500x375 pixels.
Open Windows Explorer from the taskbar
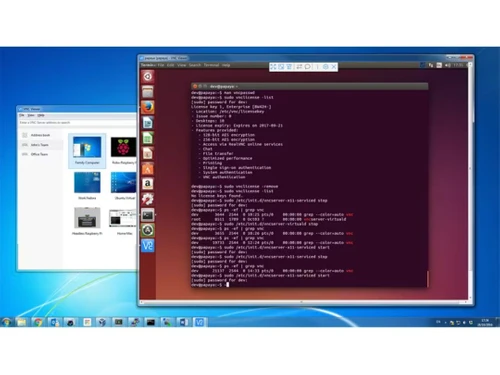[x=22, y=322]
